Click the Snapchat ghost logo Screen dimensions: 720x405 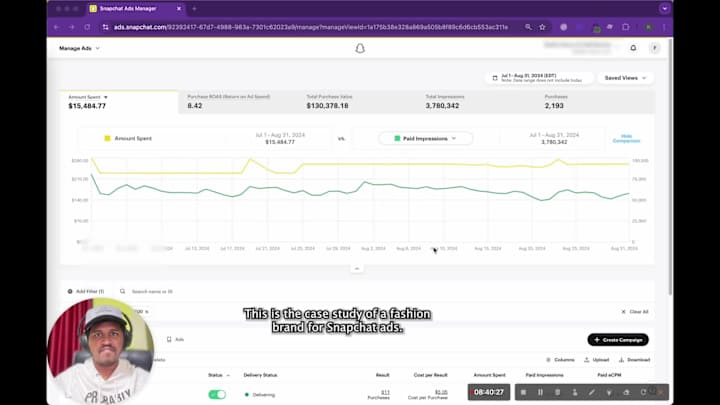coord(360,48)
